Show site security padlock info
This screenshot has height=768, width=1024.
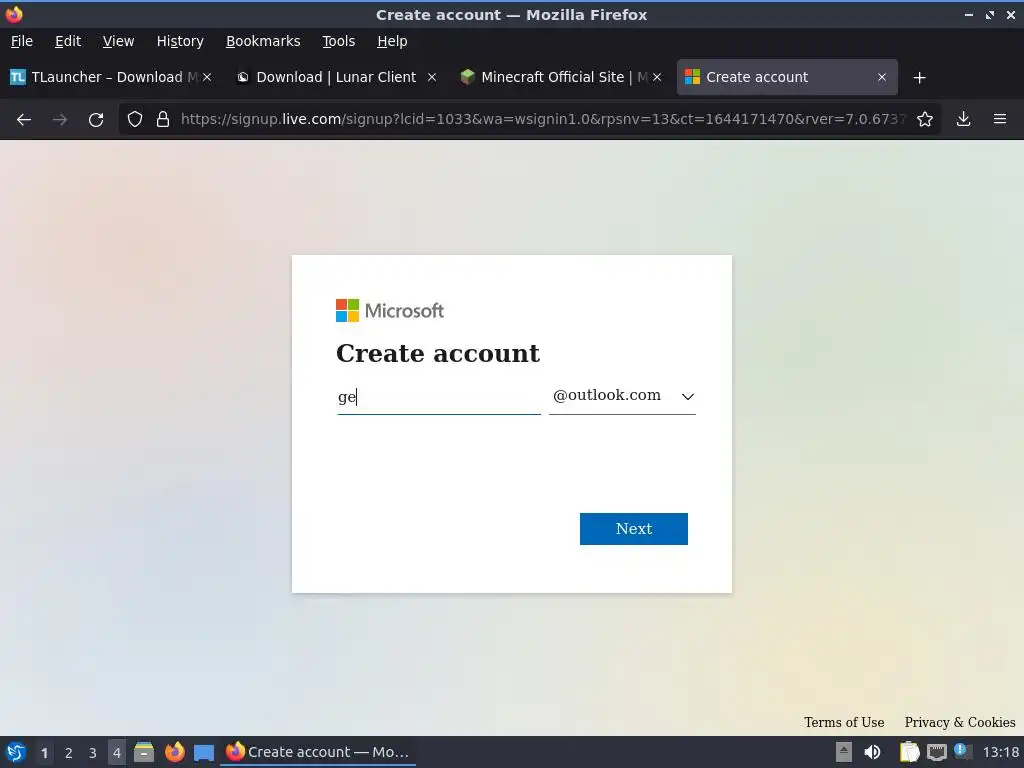(163, 120)
